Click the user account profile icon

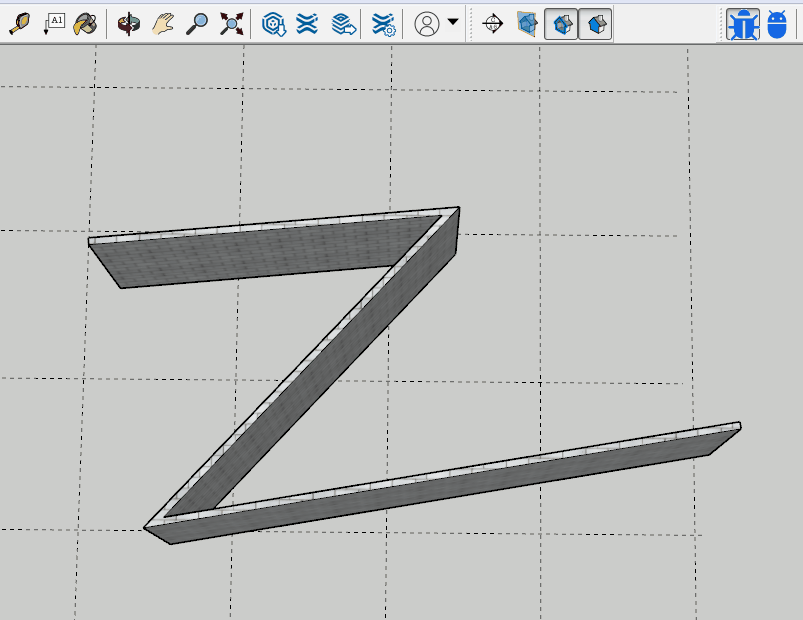click(x=427, y=24)
